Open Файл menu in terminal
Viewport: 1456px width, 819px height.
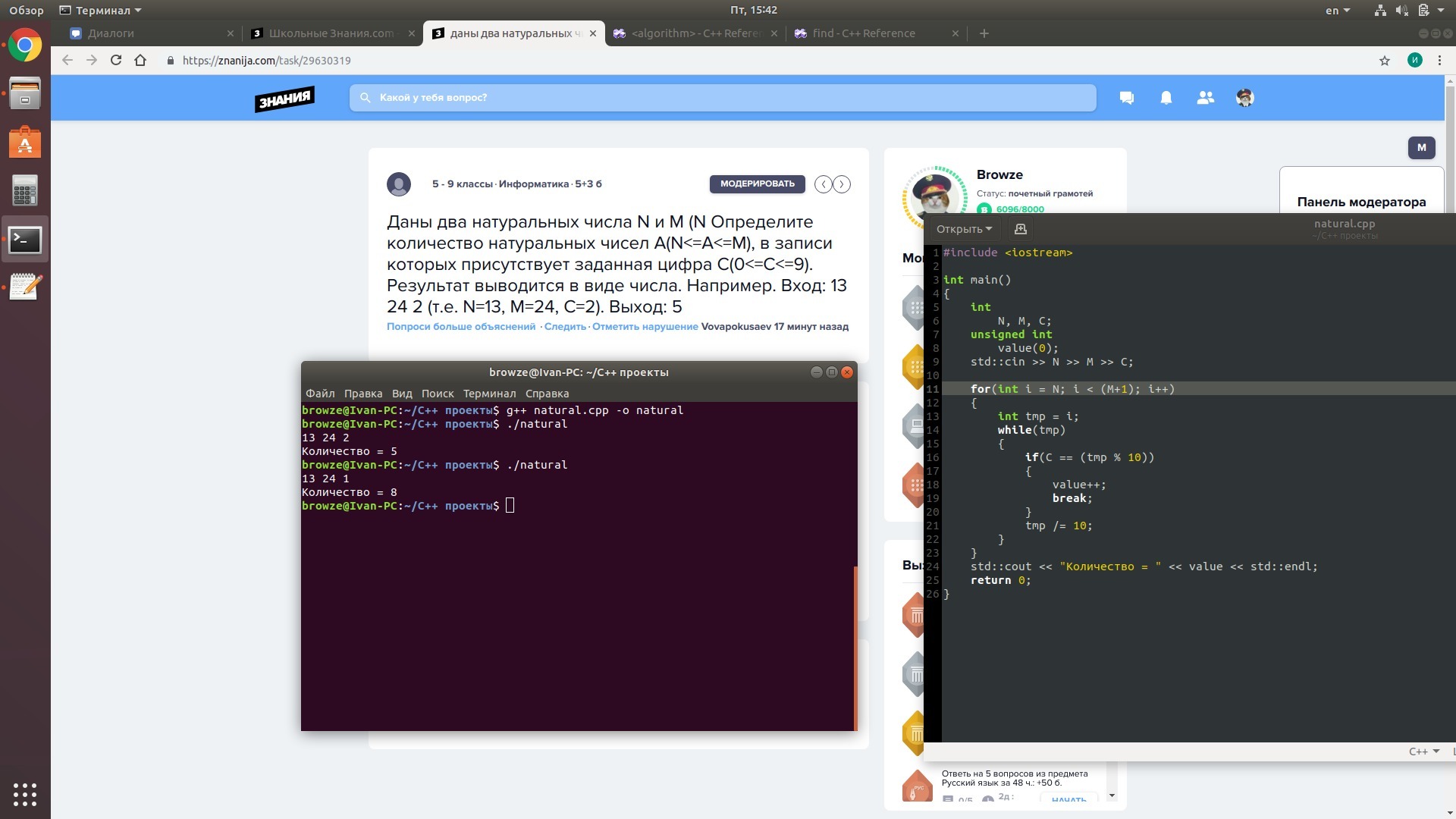[320, 394]
